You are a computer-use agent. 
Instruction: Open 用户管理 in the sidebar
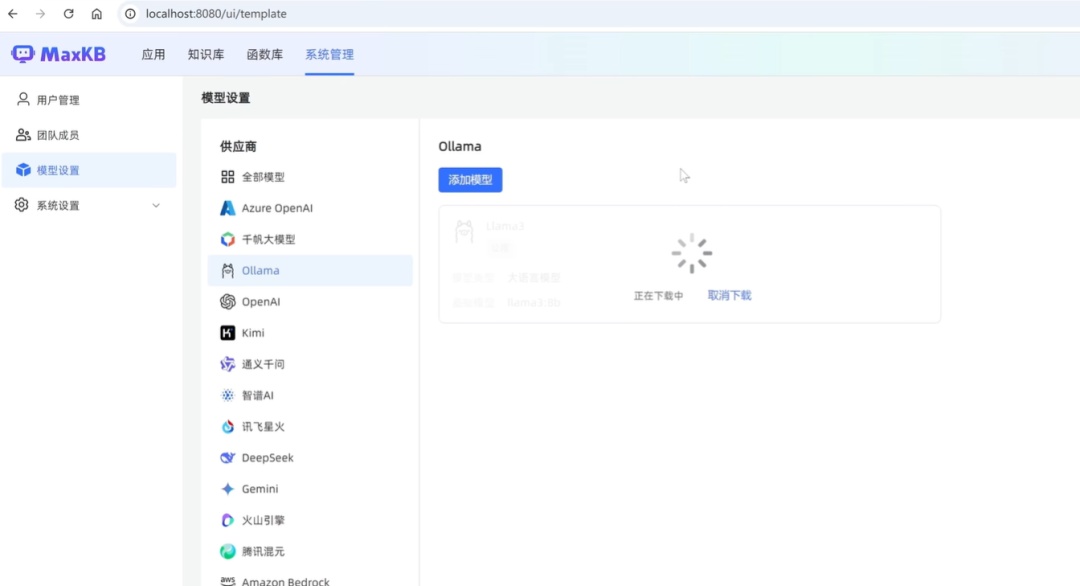click(x=58, y=100)
